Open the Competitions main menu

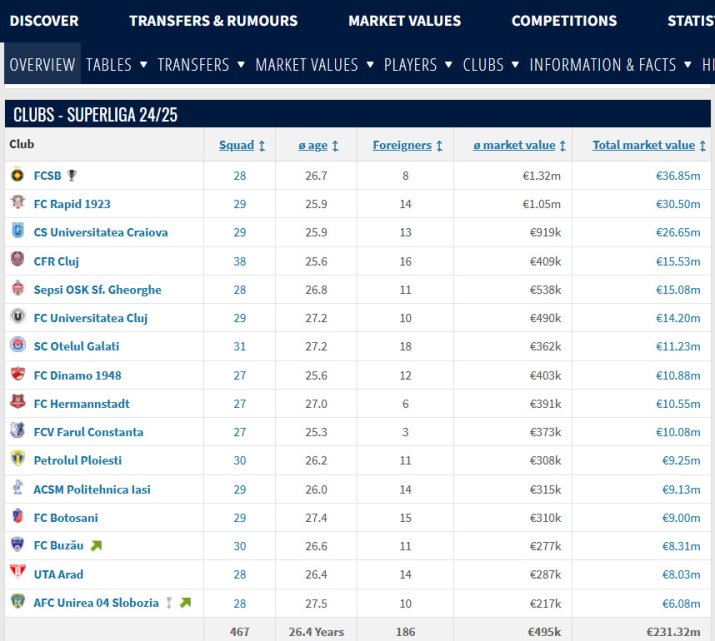pos(564,21)
